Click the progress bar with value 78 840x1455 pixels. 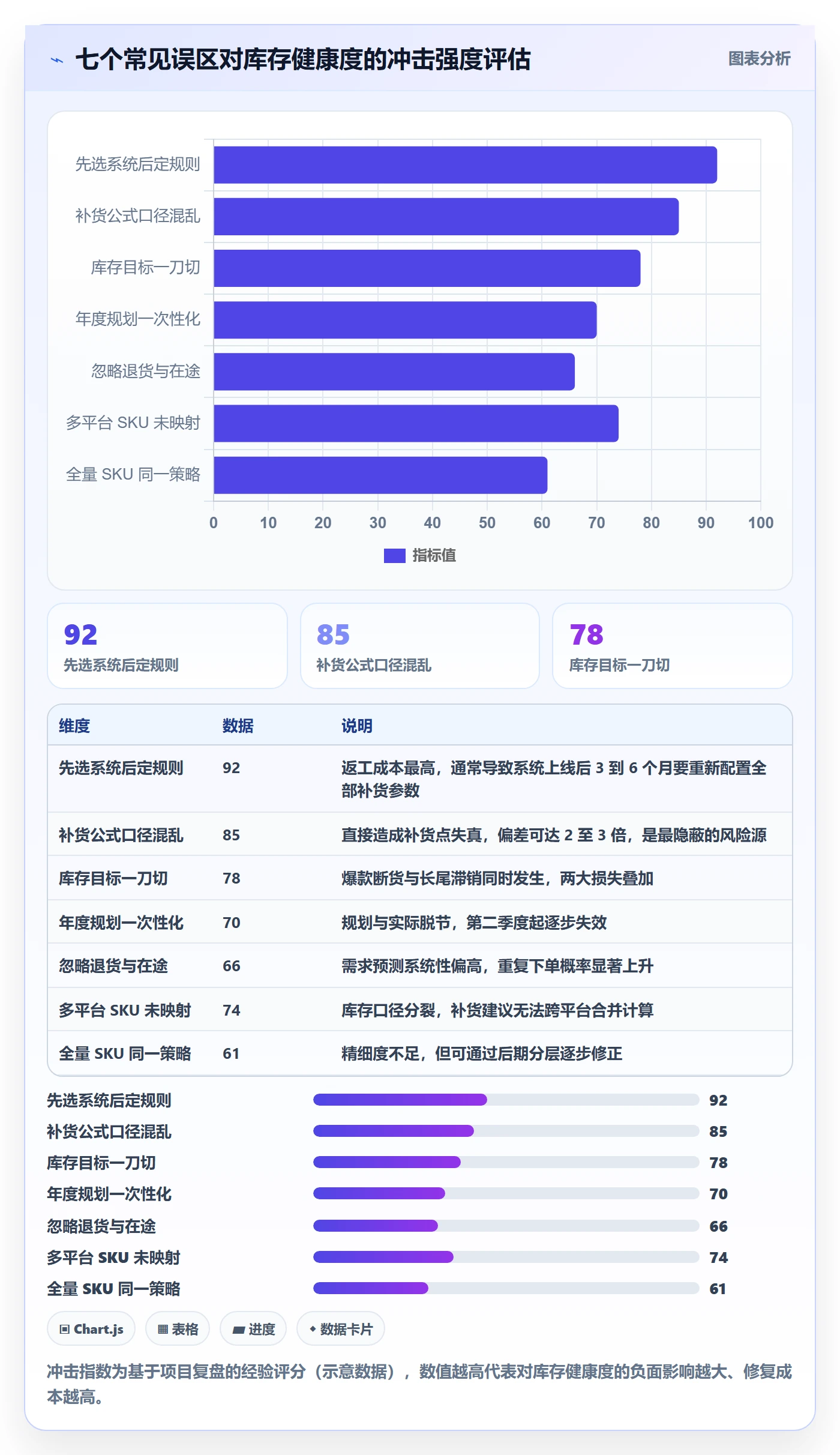pyautogui.click(x=506, y=1162)
